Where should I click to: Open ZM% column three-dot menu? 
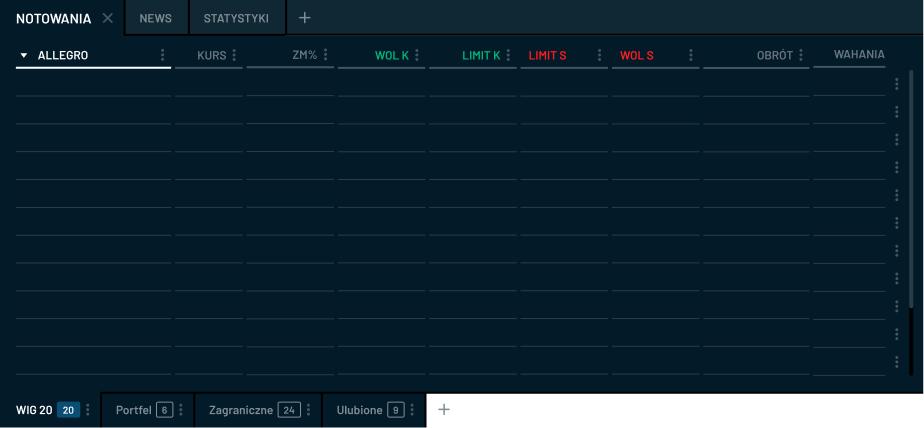[326, 55]
